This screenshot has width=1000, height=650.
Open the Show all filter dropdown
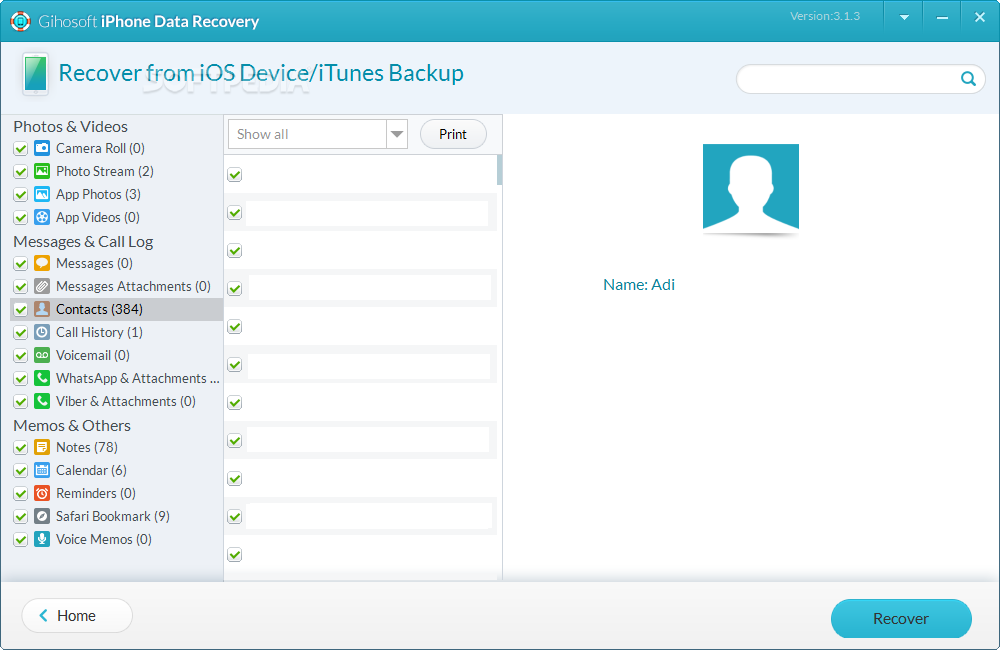tap(318, 134)
